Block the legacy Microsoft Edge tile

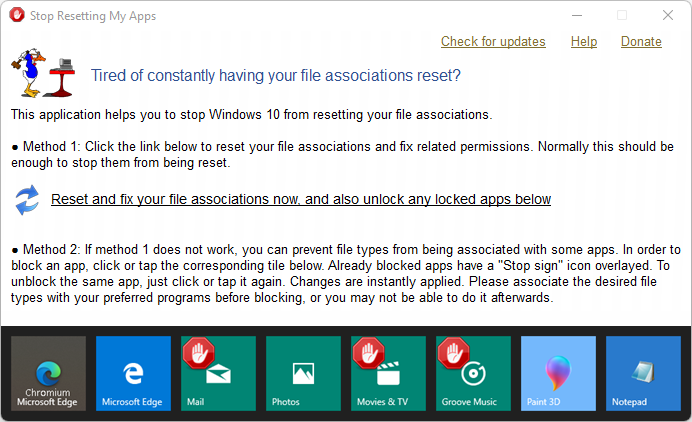[x=133, y=373]
